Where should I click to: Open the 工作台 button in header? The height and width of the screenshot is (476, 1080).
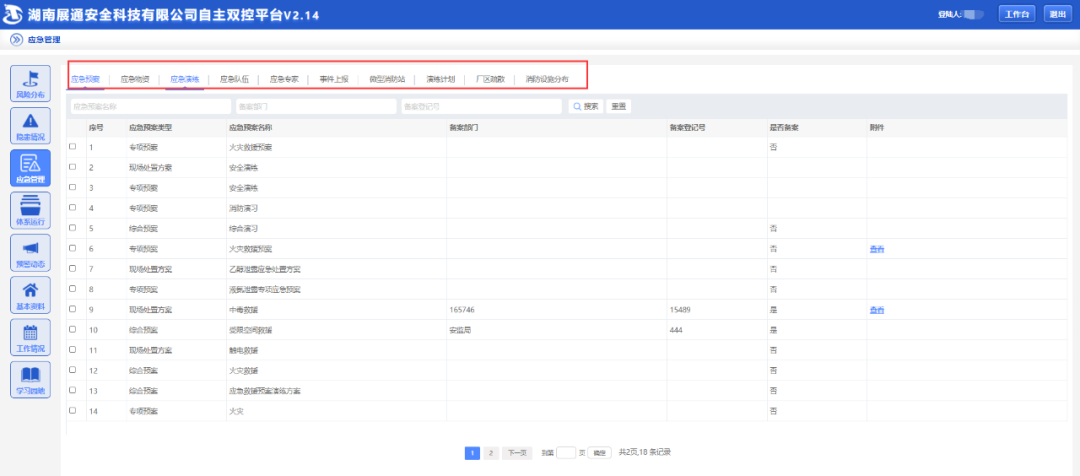pyautogui.click(x=1017, y=14)
